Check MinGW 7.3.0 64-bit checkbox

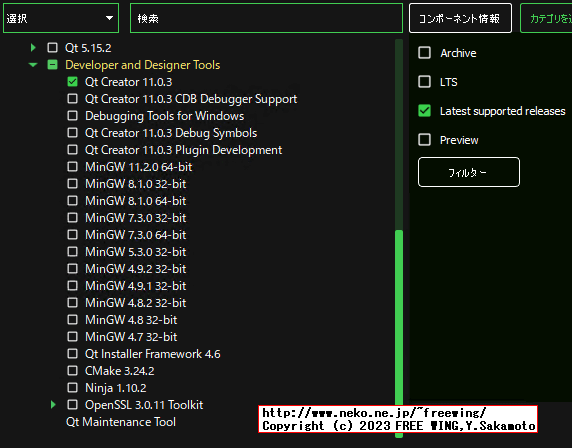[x=73, y=235]
